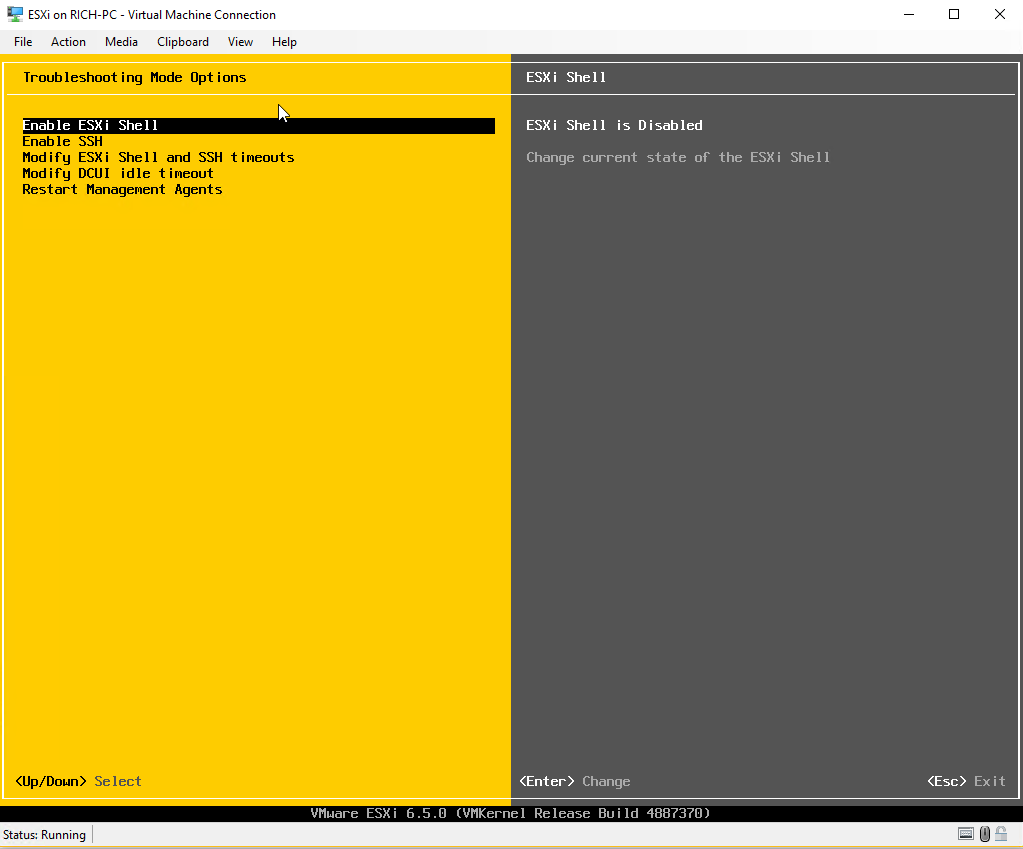Close the Virtual Machine Connection window
This screenshot has height=849, width=1023.
click(1000, 14)
